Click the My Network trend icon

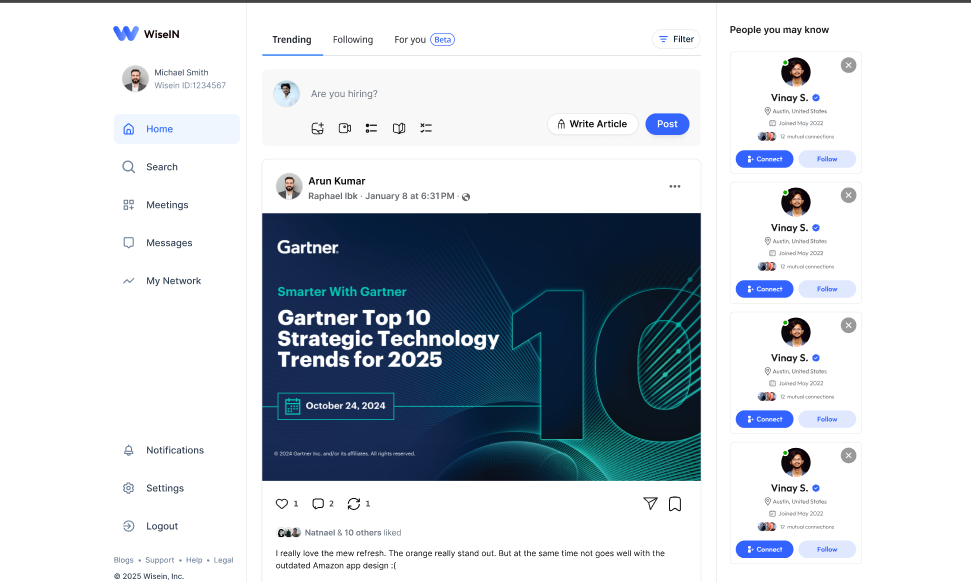[128, 280]
